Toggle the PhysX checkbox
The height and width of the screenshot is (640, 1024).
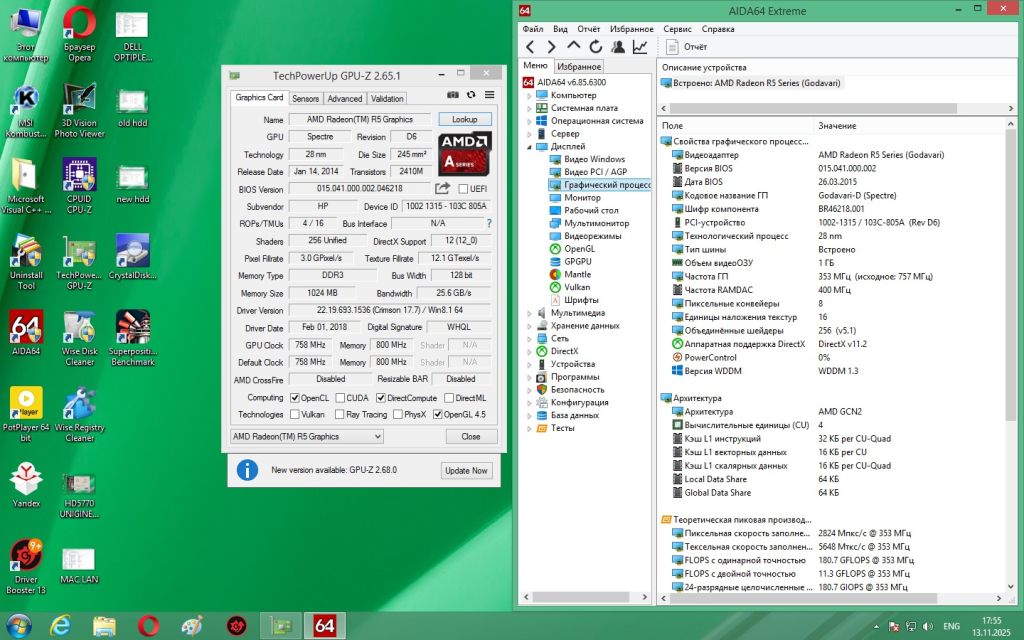[x=398, y=415]
